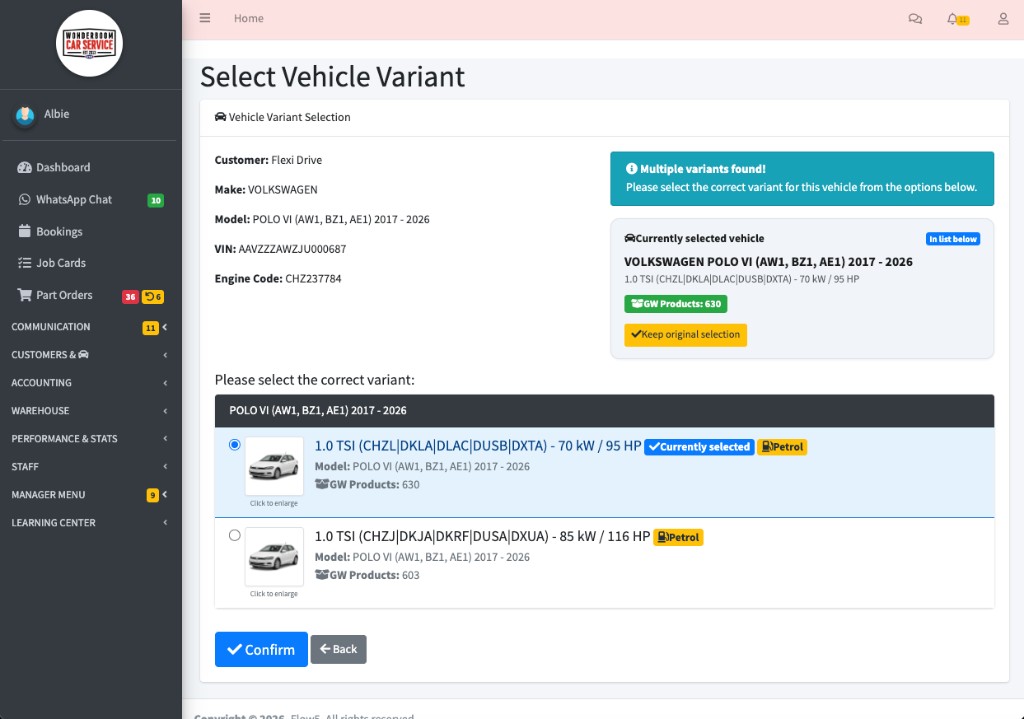Click the Petrol badge on 70 kW variant
The width and height of the screenshot is (1024, 719).
coord(782,447)
